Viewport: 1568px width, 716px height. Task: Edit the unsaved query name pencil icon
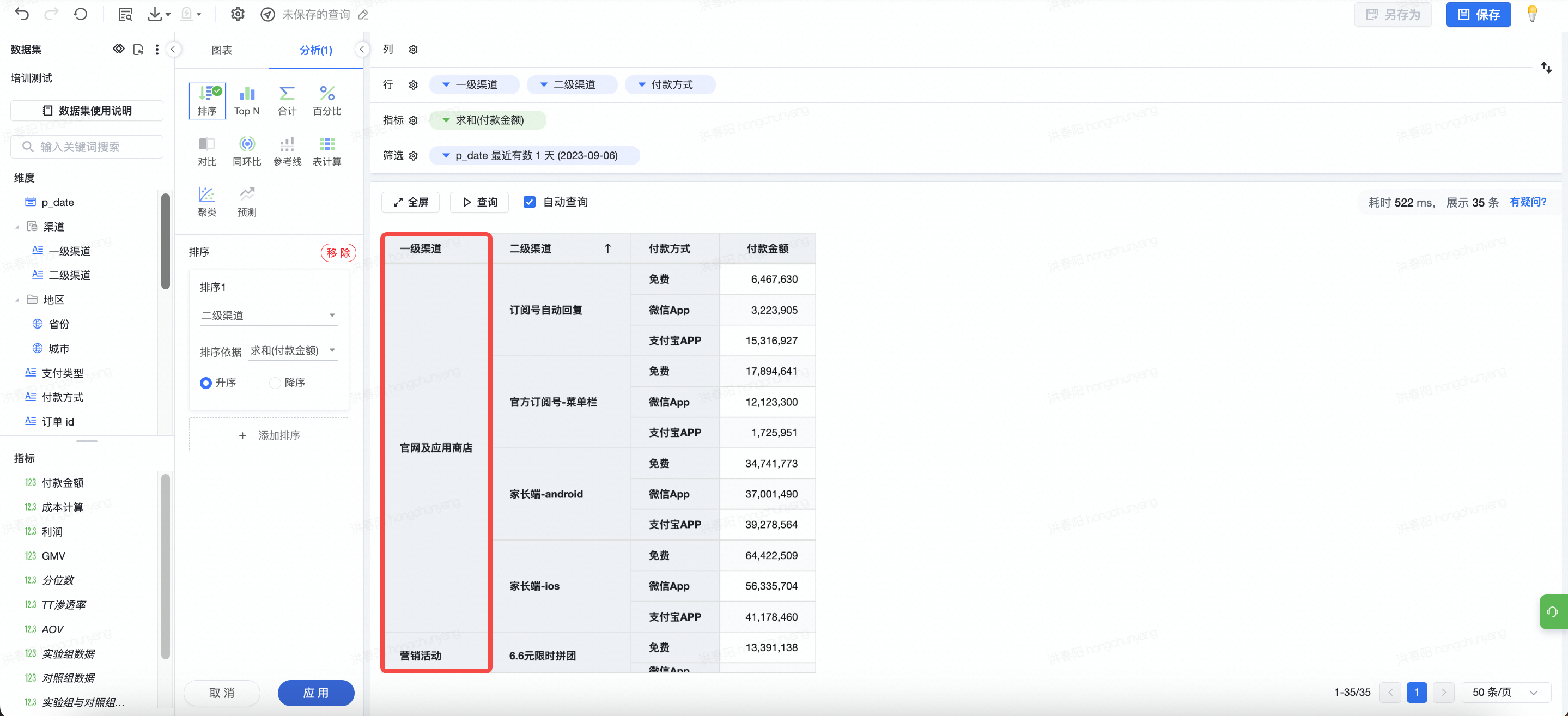click(x=363, y=15)
